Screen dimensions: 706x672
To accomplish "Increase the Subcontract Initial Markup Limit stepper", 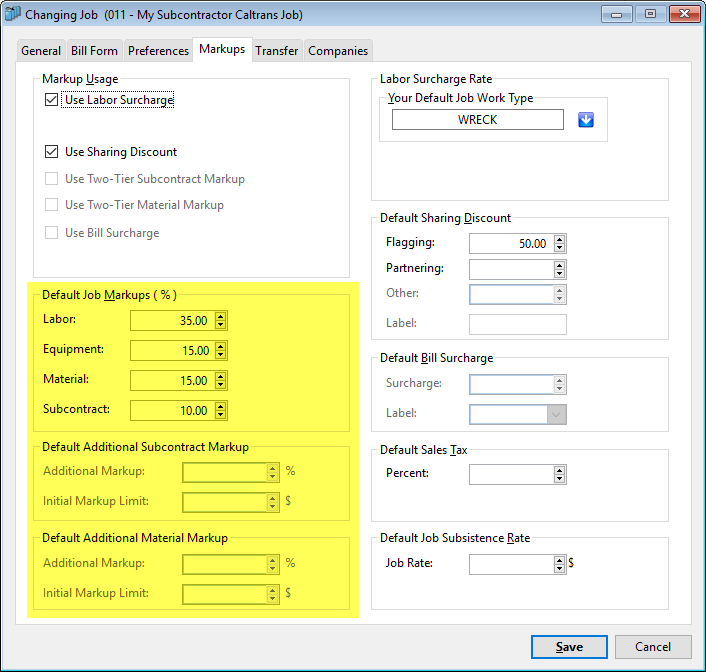I will (x=272, y=498).
